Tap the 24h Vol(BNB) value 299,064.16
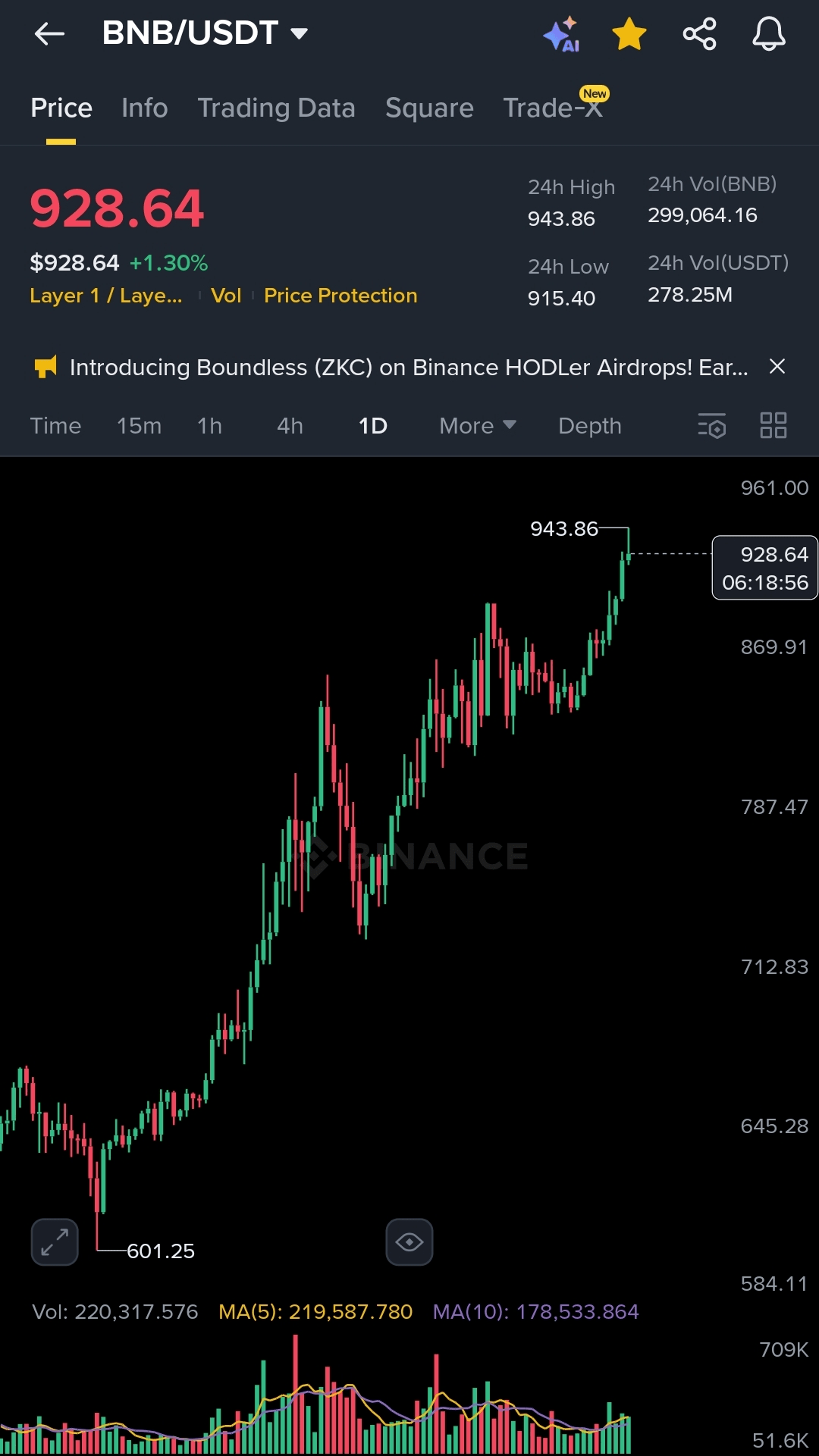 pos(702,215)
